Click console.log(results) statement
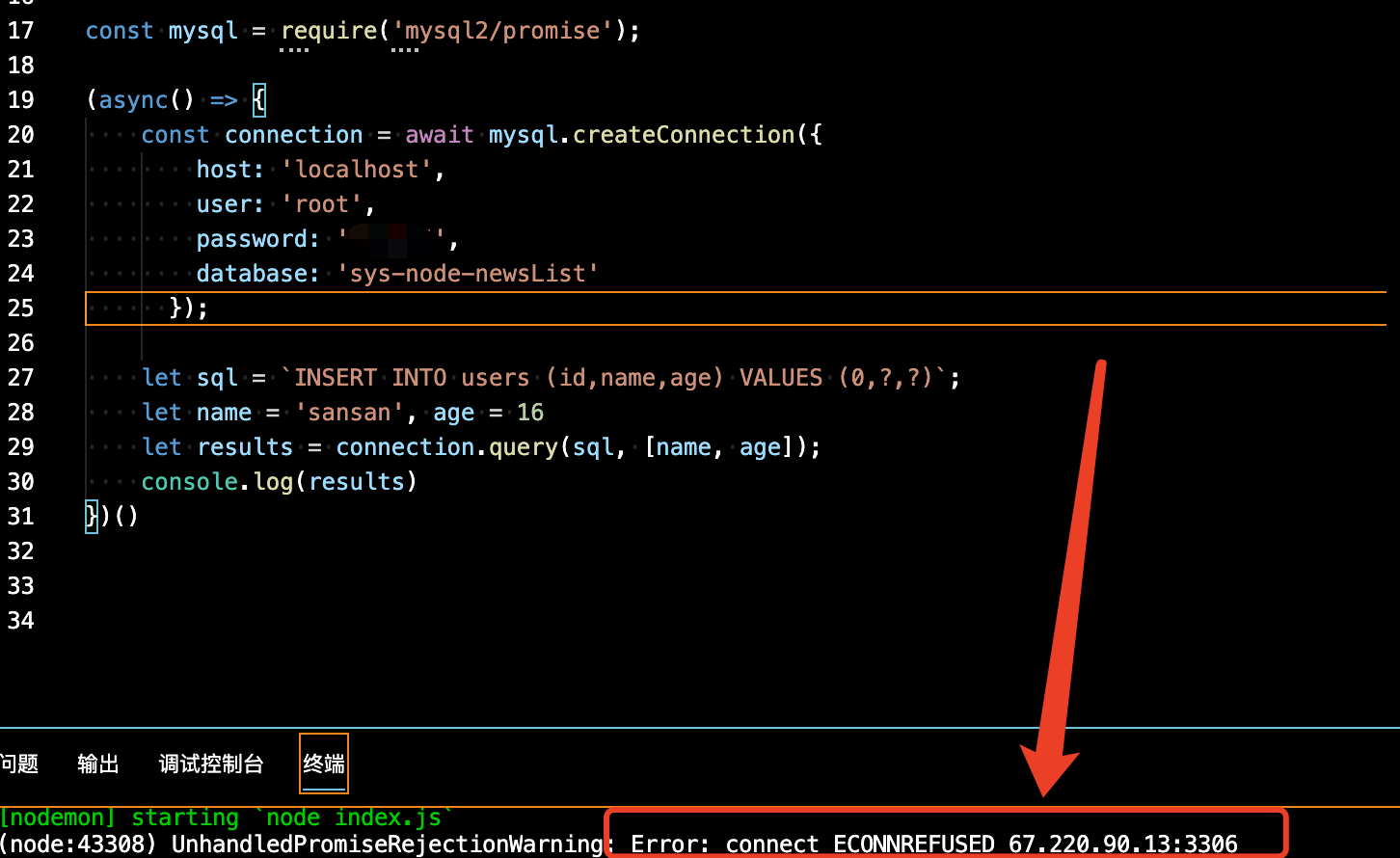This screenshot has width=1400, height=858. 280,482
